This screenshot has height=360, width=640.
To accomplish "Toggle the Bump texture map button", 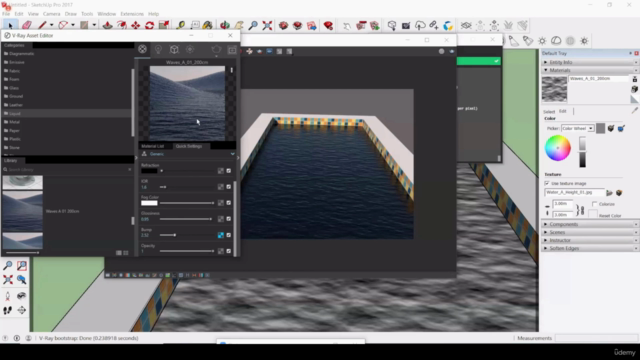I will pyautogui.click(x=220, y=235).
